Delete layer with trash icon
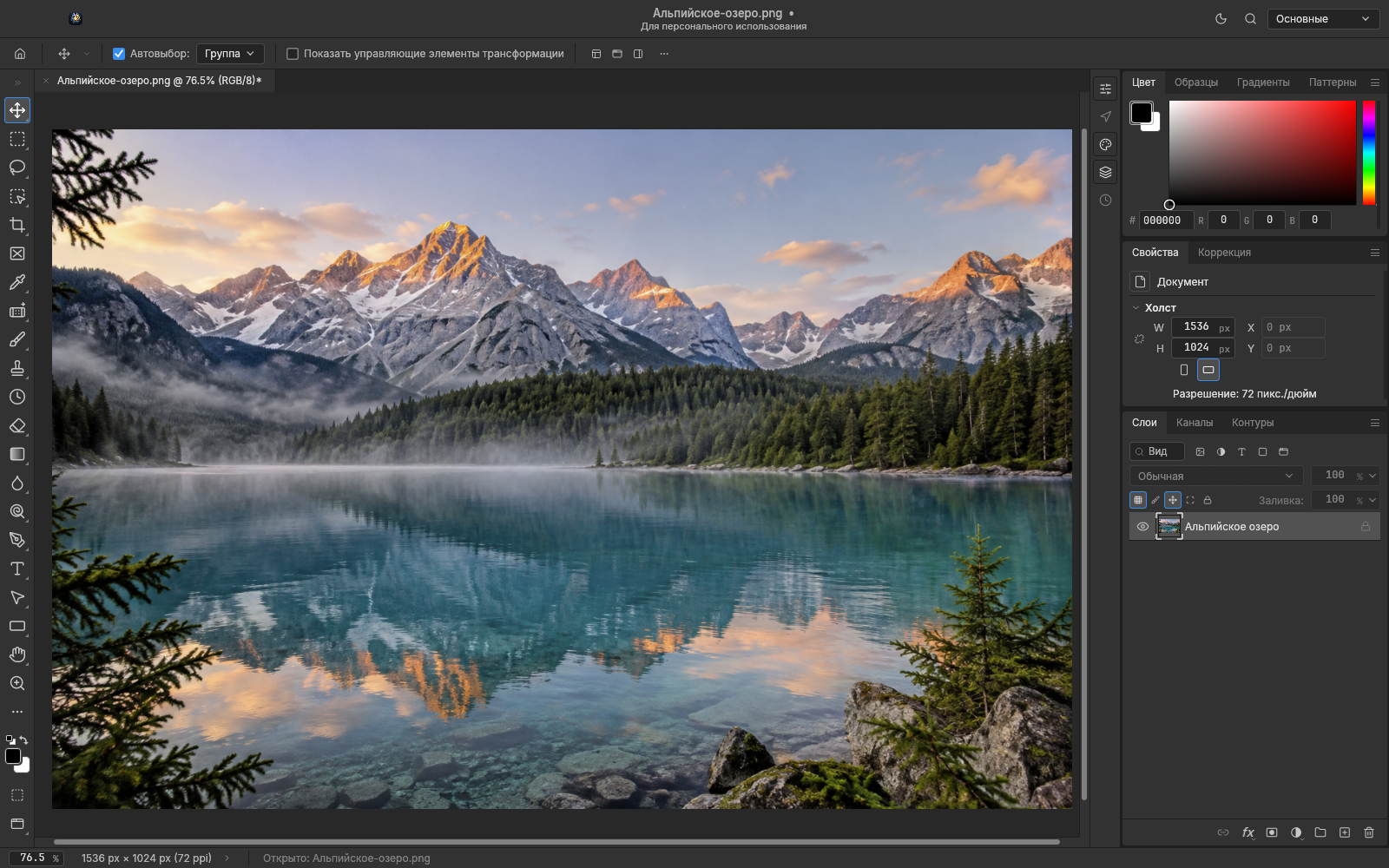Screen dimensions: 1389x868 pos(1369,832)
